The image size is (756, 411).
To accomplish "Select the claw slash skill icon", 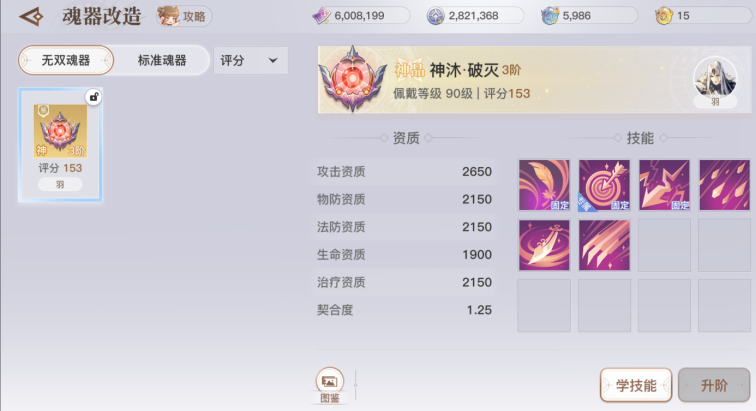I will (x=604, y=245).
